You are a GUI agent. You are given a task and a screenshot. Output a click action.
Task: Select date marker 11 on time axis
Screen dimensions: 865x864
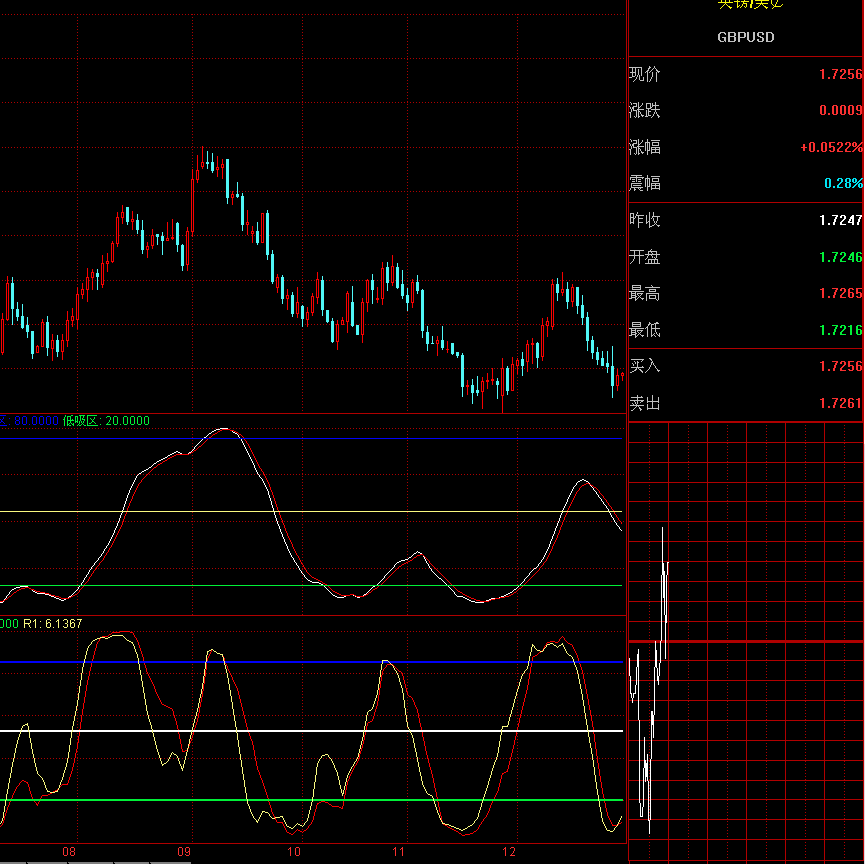(x=398, y=853)
